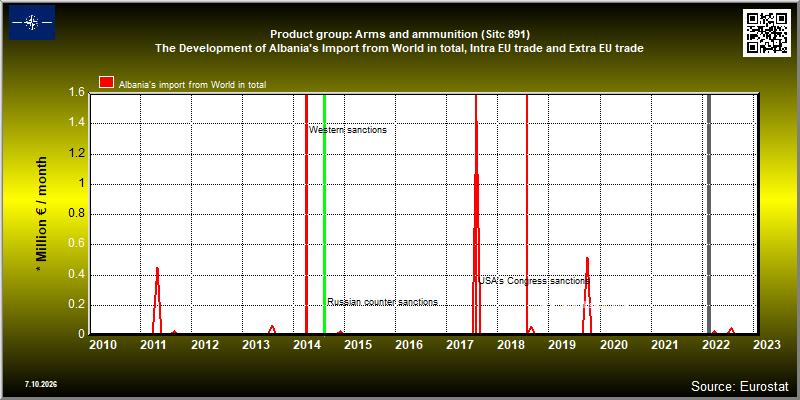
Task: Click the gray vertical marker near 2022
Action: click(709, 213)
